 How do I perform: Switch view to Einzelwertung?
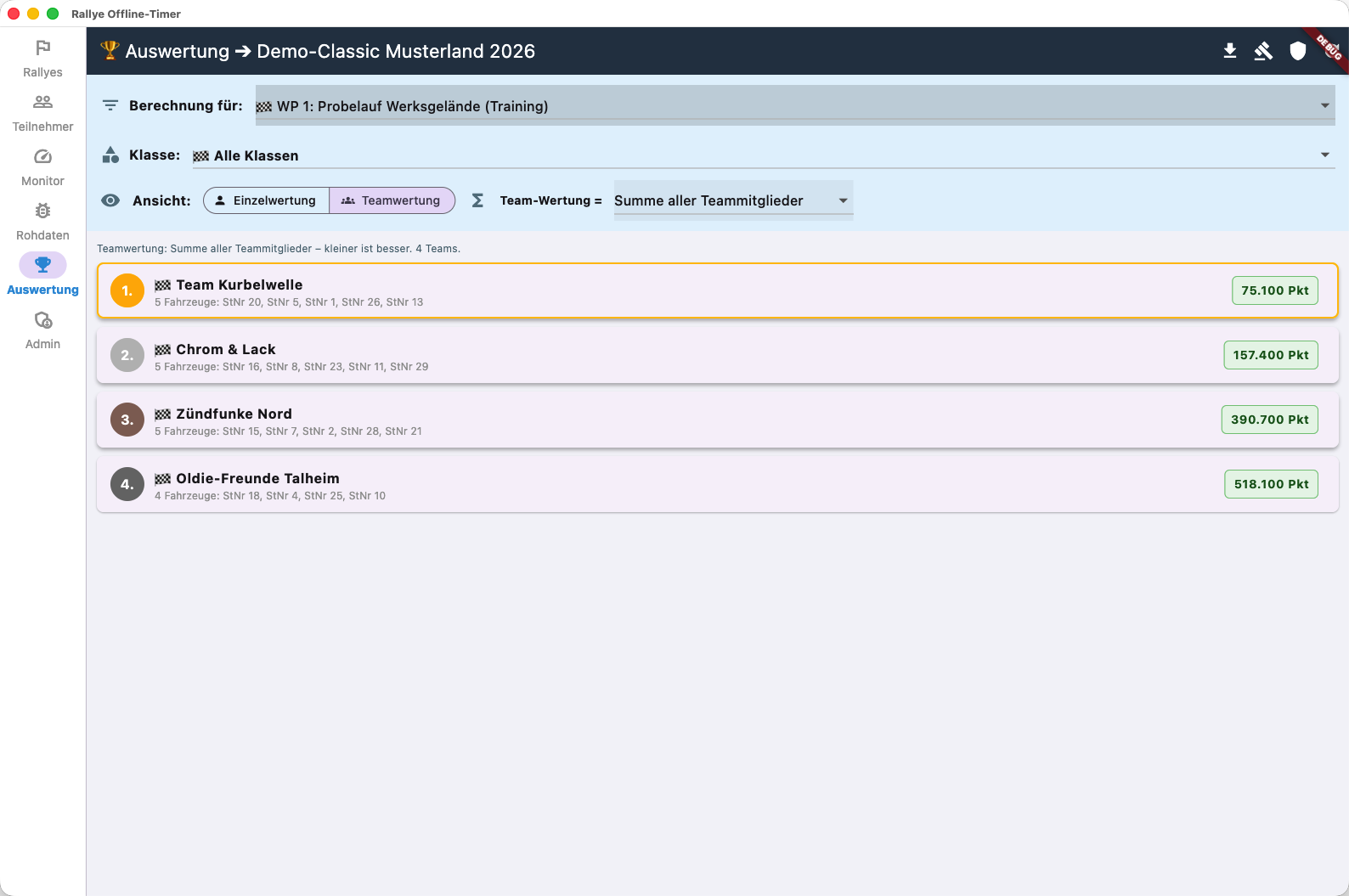tap(266, 200)
